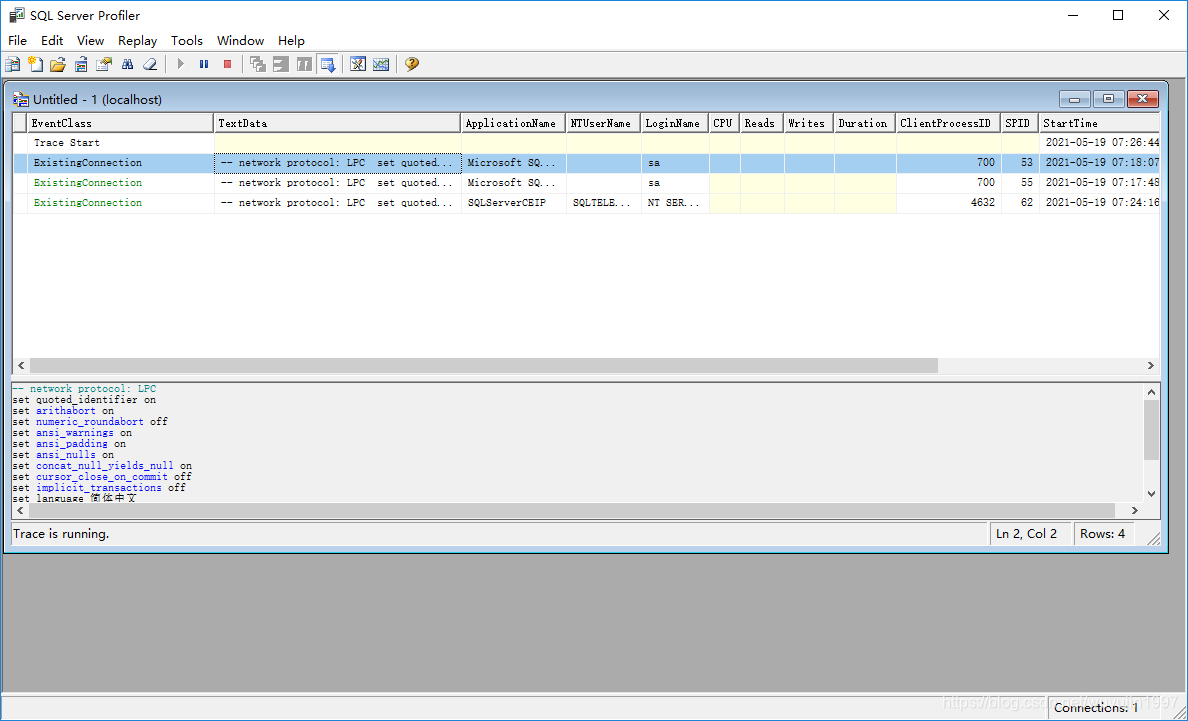Click the Writes column header
The width and height of the screenshot is (1188, 721).
(x=809, y=123)
